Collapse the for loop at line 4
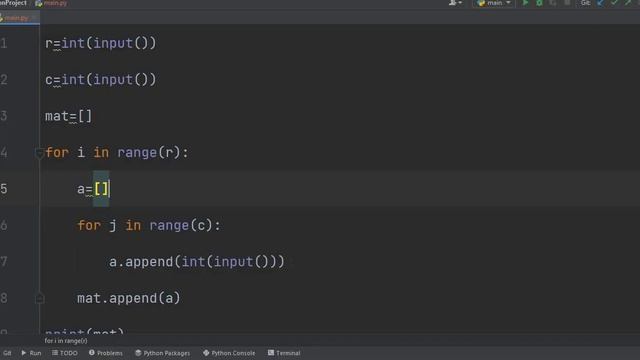The width and height of the screenshot is (640, 360). tap(39, 153)
